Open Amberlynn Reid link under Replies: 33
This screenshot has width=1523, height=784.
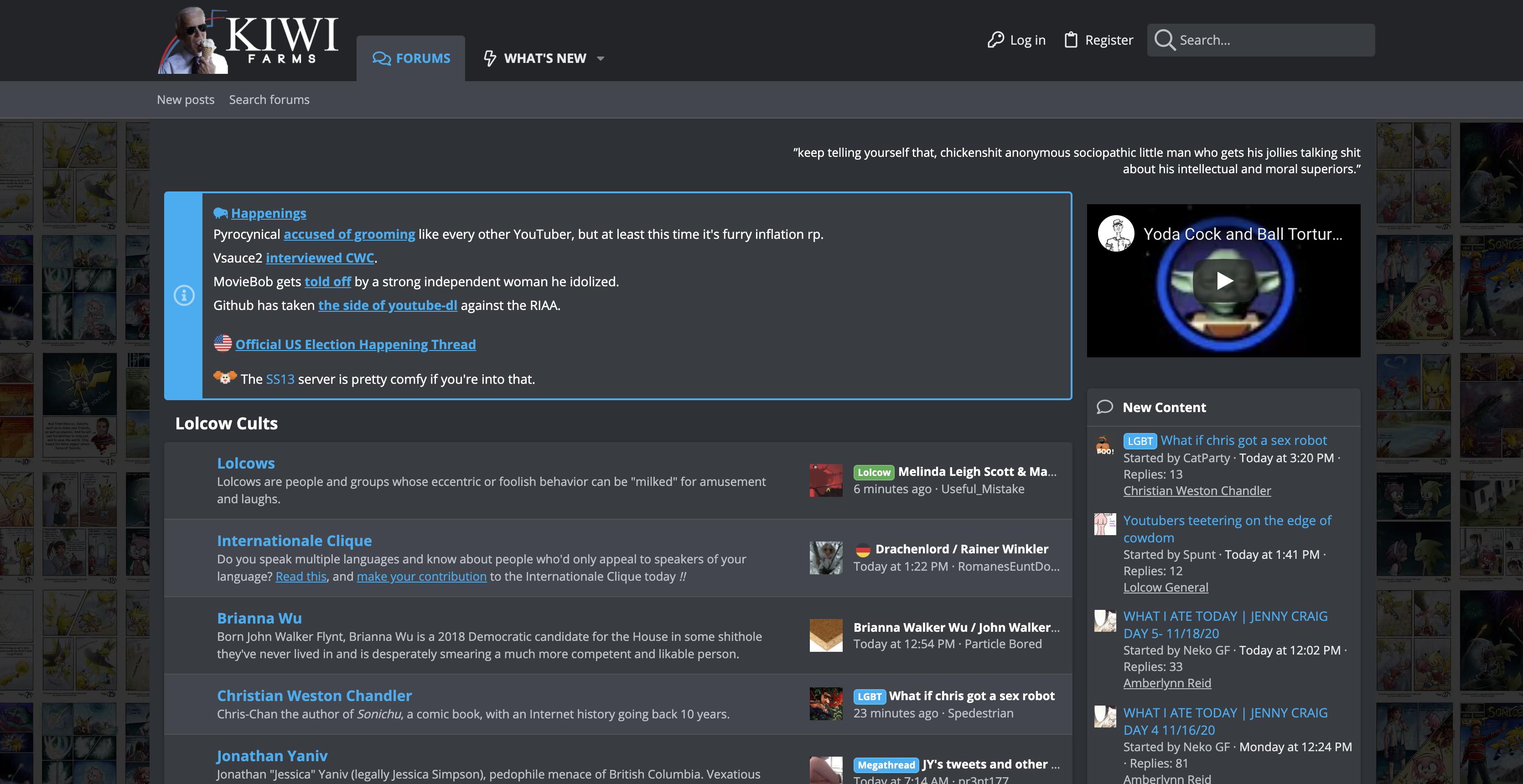point(1167,683)
